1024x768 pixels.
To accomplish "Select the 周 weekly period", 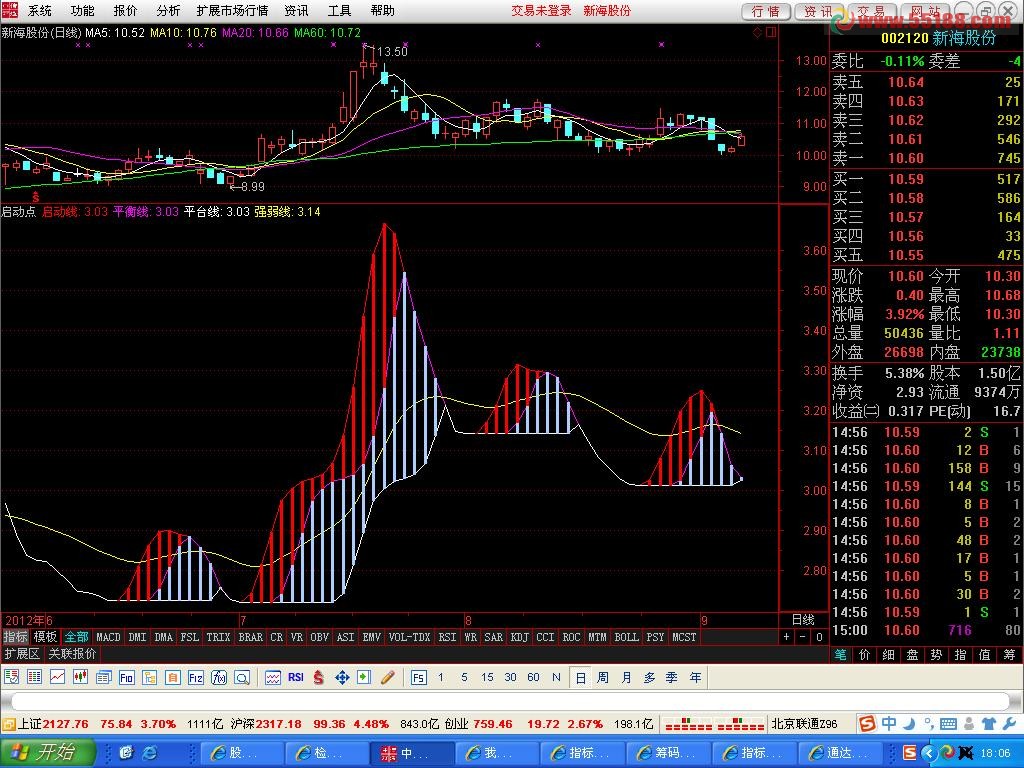I will [x=603, y=678].
